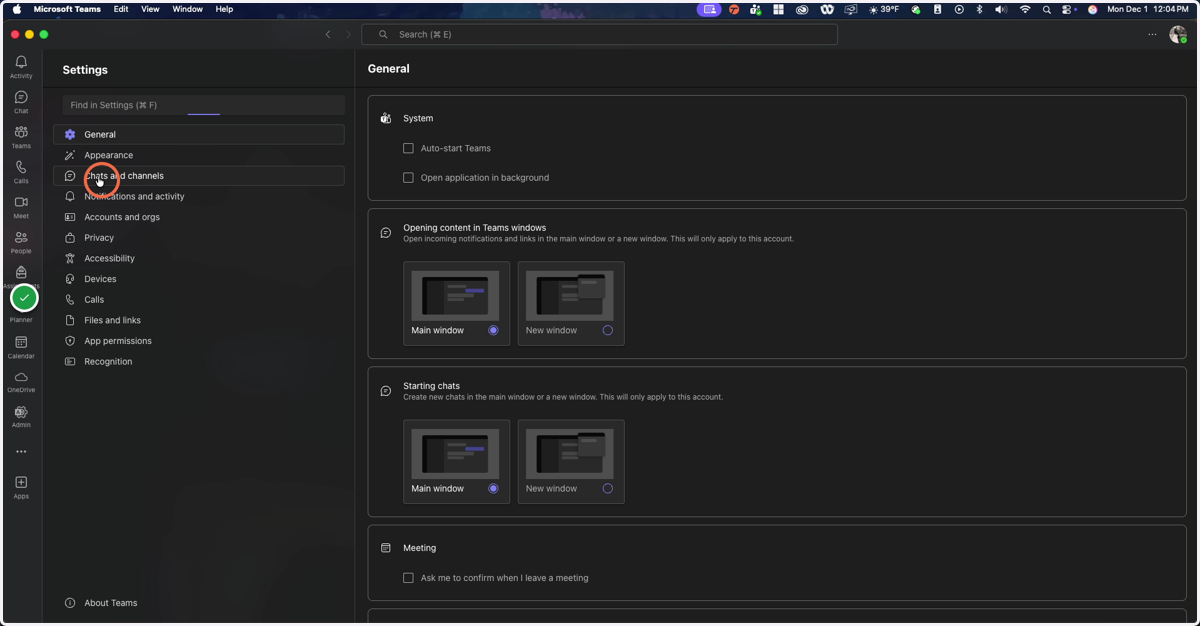Open the Creative Cloud menu bar icon

802,9
